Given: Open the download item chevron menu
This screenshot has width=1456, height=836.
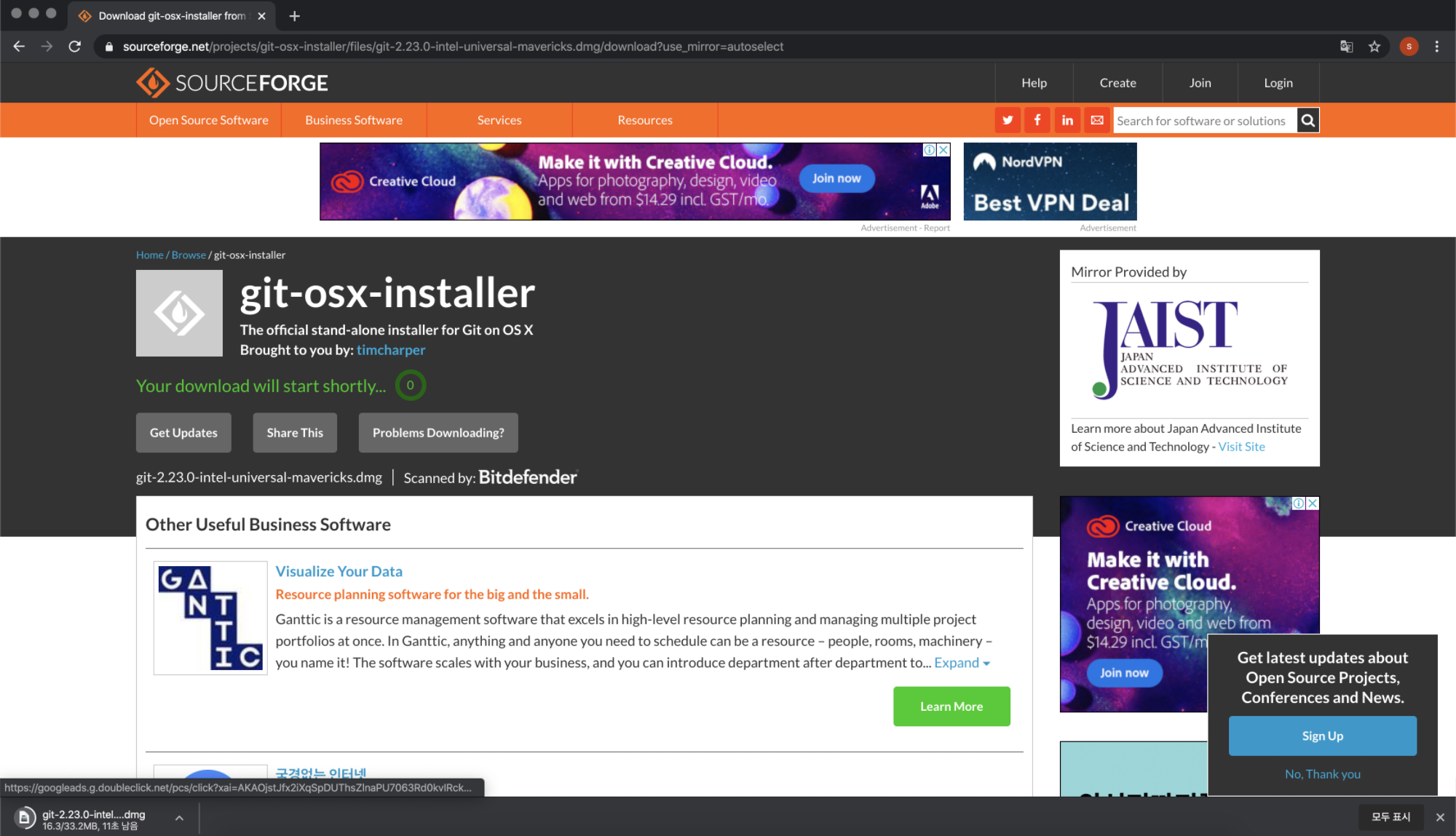Looking at the screenshot, I should [x=179, y=818].
